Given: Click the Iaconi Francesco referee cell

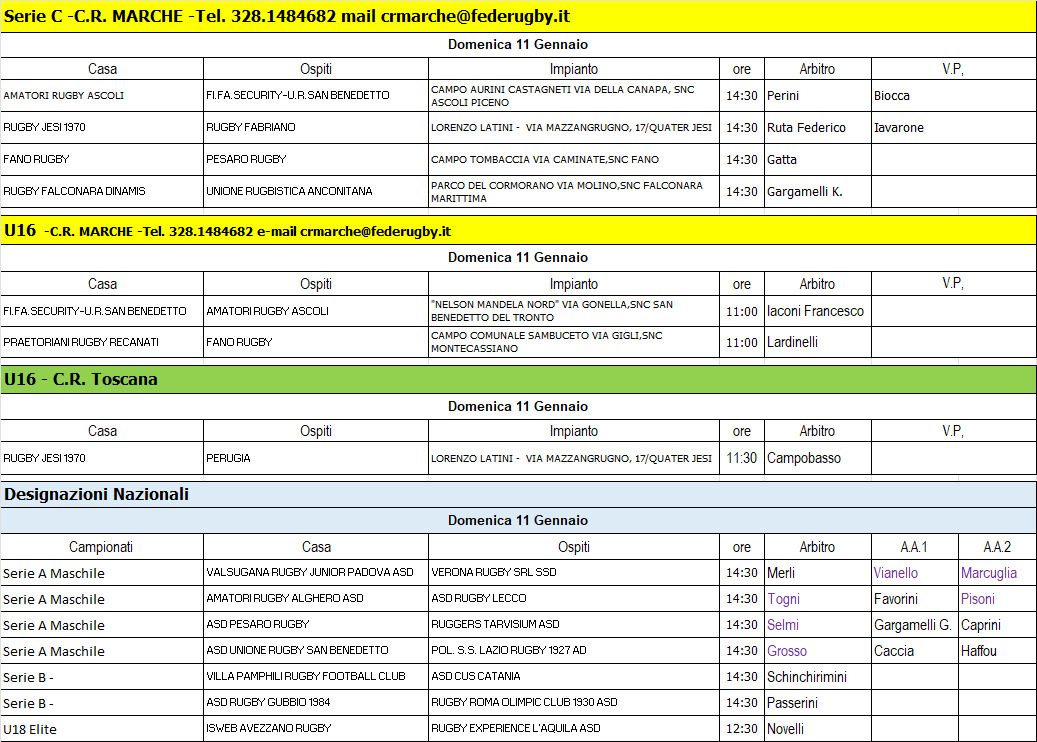Looking at the screenshot, I should 815,311.
